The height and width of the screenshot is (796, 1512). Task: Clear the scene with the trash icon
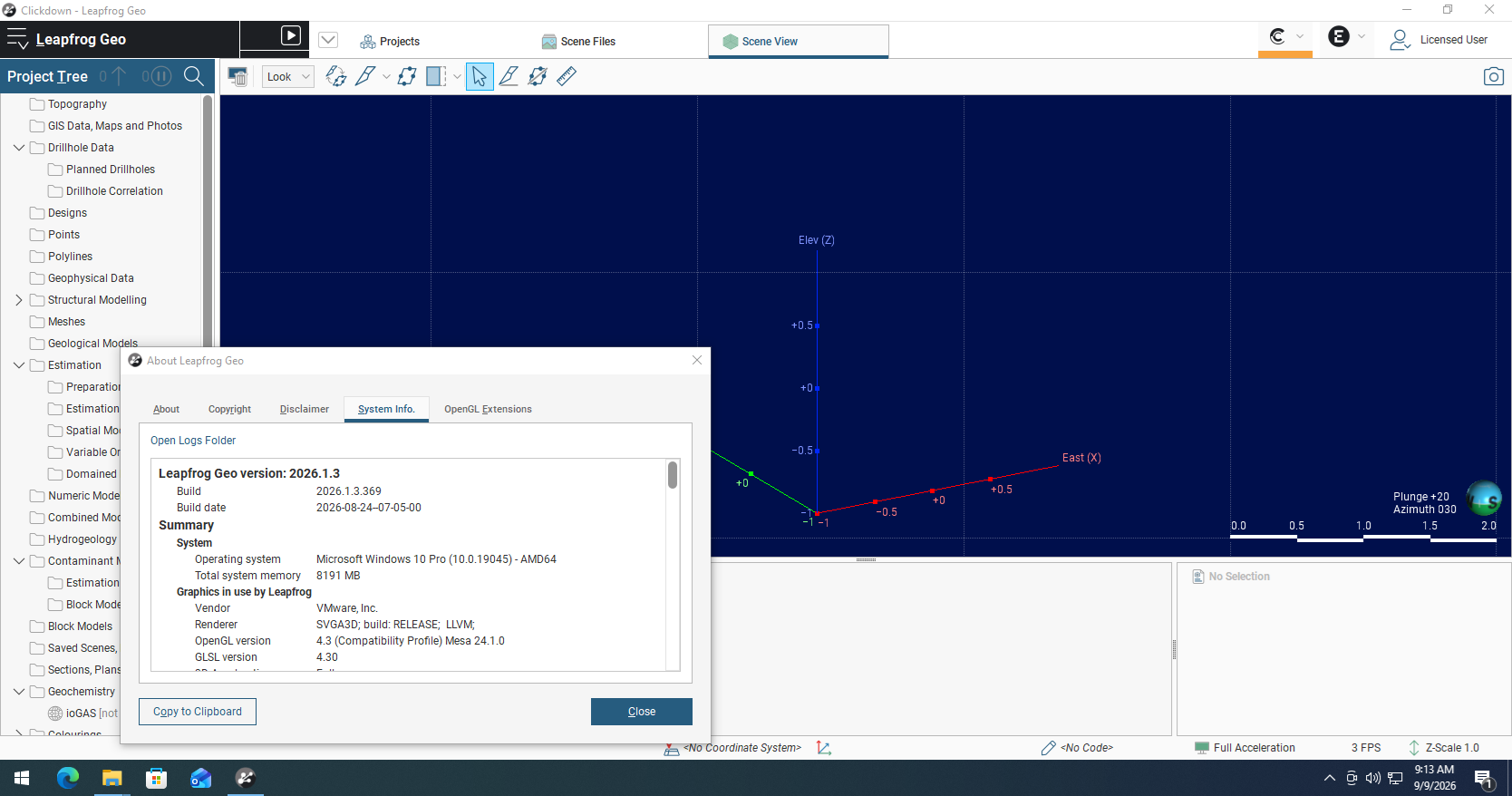coord(237,77)
